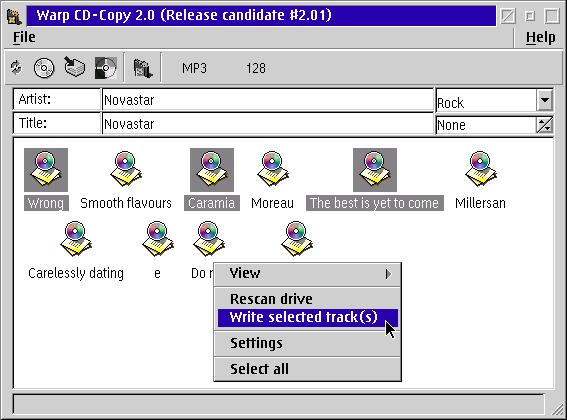Image resolution: width=567 pixels, height=420 pixels.
Task: Open the File menu
Action: (24, 37)
